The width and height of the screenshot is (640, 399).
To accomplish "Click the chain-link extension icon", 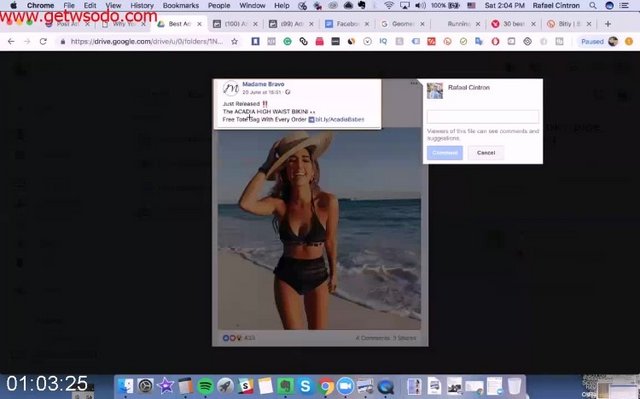I will (303, 41).
